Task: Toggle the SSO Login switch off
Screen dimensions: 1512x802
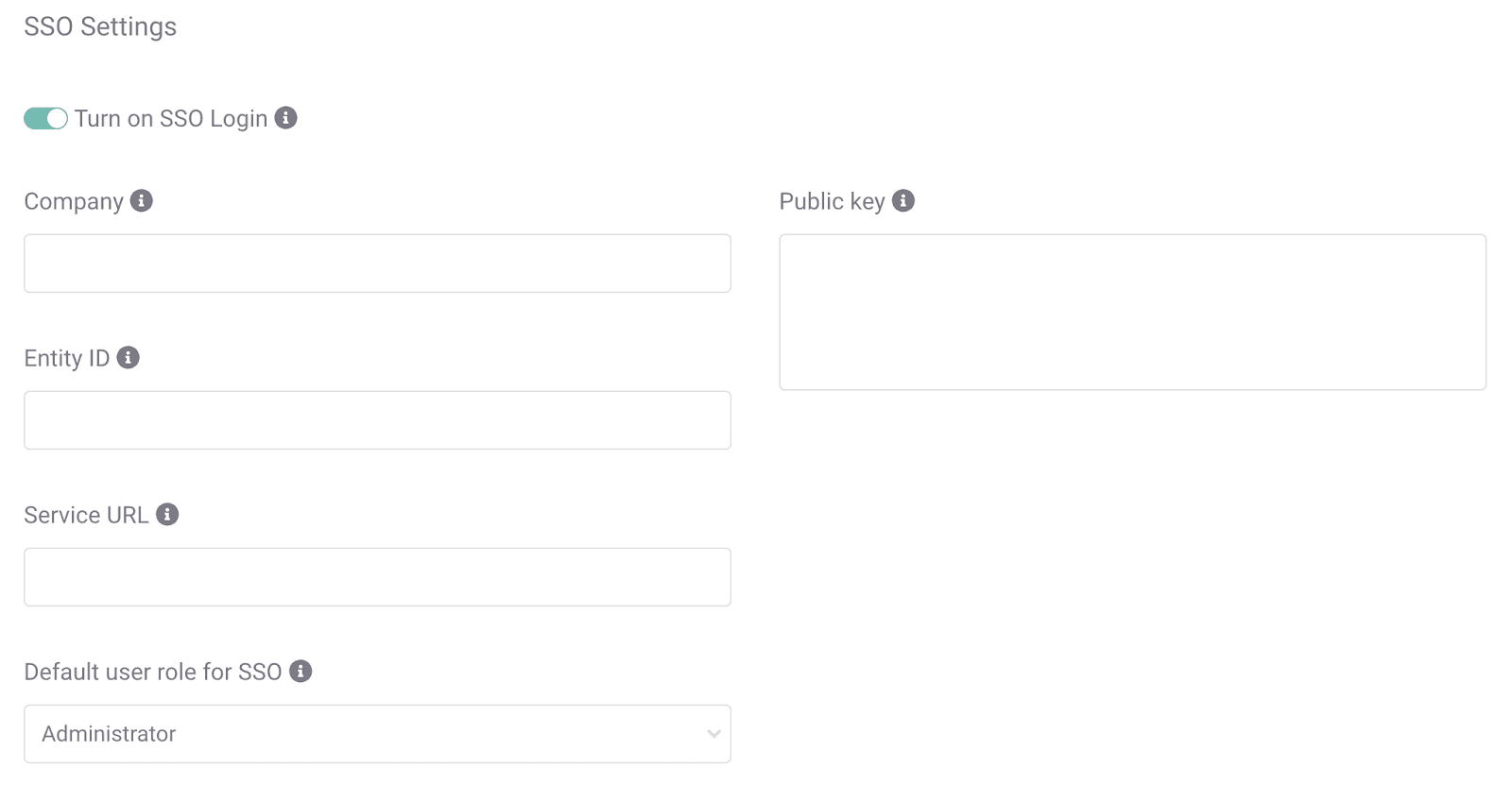Action: coord(45,118)
